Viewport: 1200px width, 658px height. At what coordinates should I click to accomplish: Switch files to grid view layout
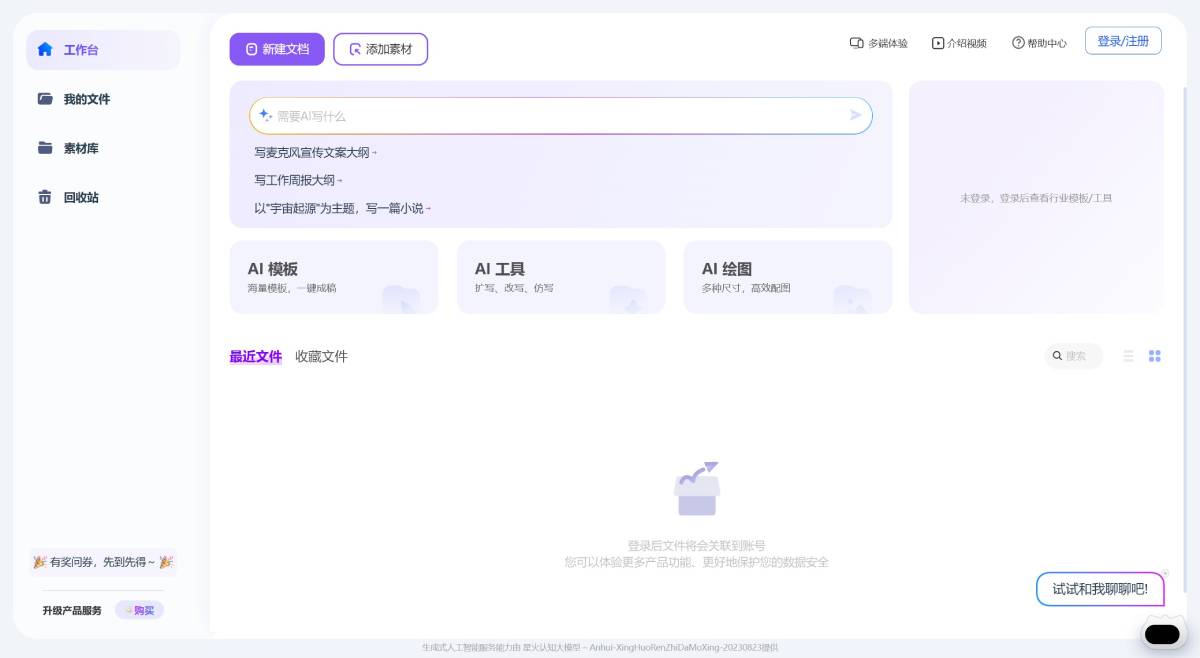point(1155,355)
